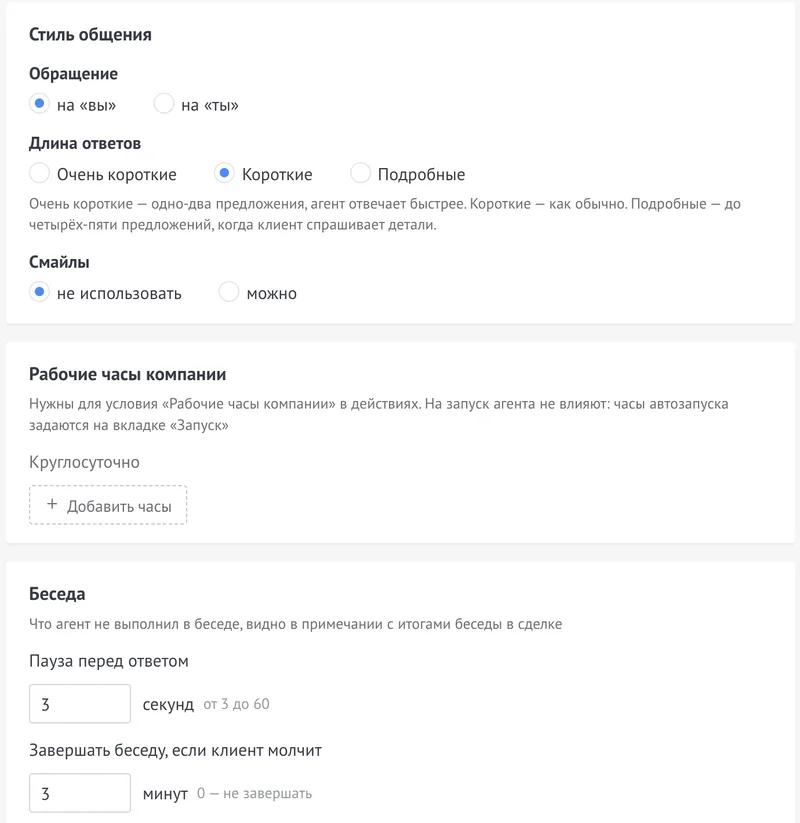Click the Стиль общения section heading
Screen dimensions: 800x823
point(90,35)
